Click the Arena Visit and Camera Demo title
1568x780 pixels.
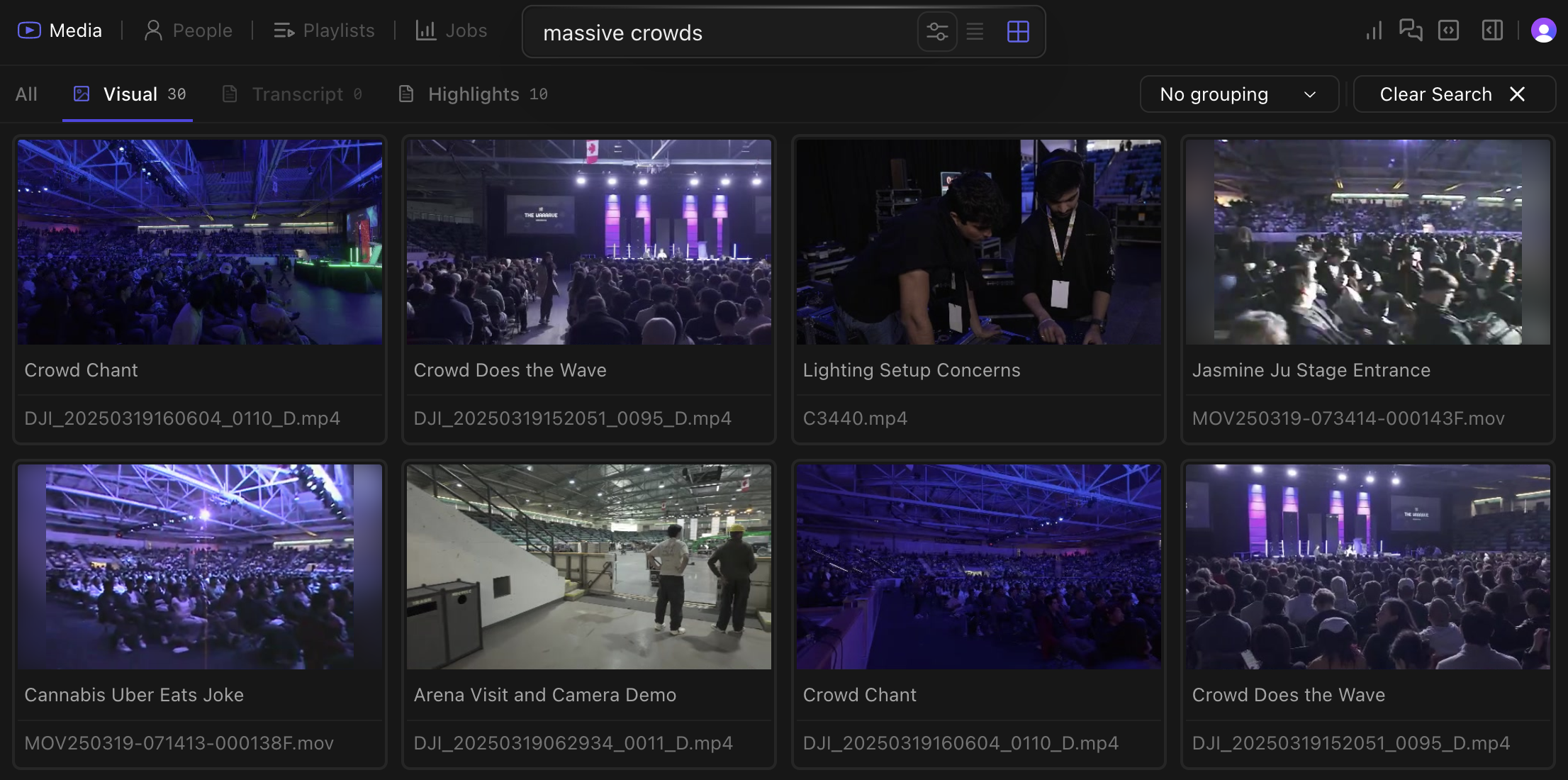tap(545, 695)
